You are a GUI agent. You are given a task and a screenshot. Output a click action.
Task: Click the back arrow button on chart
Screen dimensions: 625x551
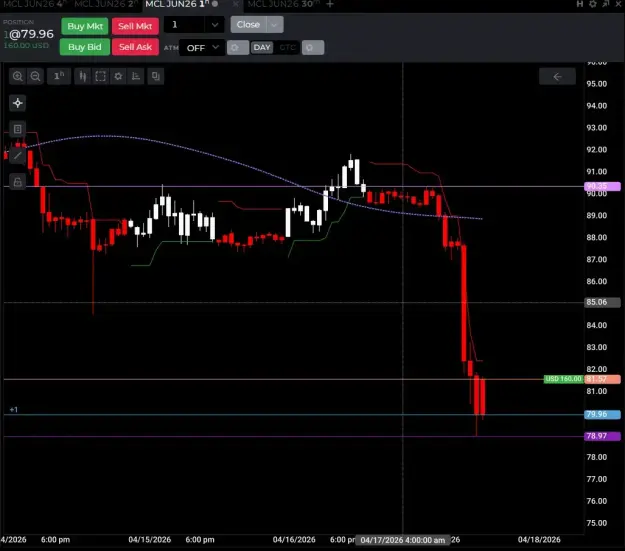(x=557, y=76)
